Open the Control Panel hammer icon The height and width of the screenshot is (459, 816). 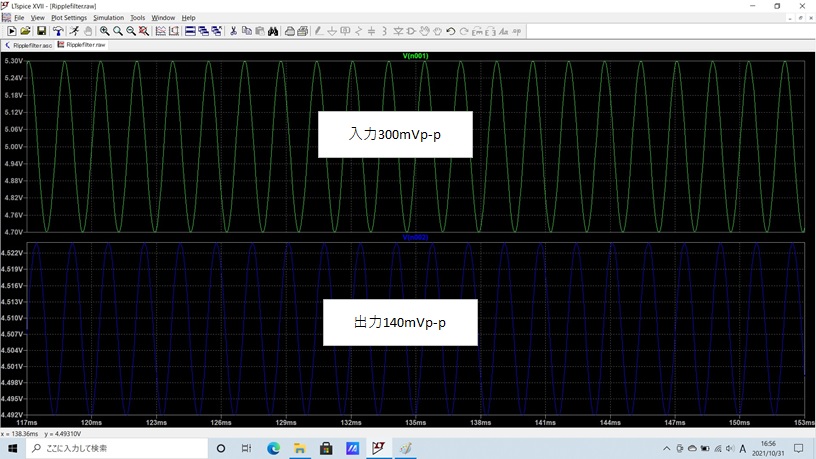pyautogui.click(x=59, y=31)
